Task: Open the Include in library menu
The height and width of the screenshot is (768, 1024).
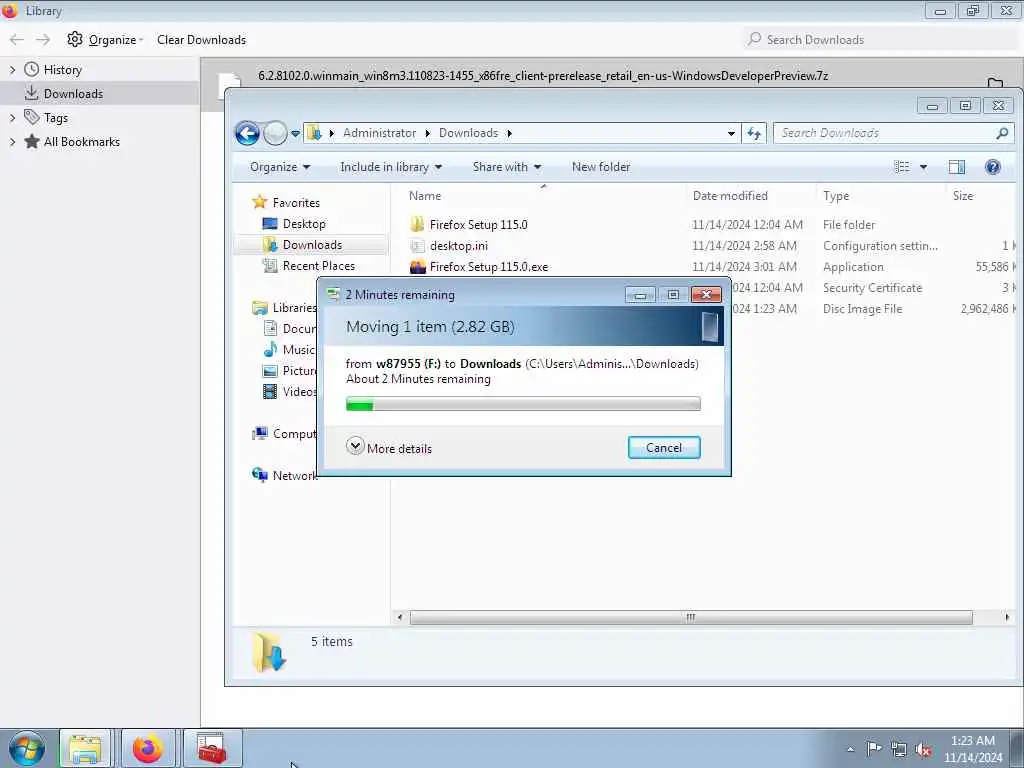Action: point(391,167)
